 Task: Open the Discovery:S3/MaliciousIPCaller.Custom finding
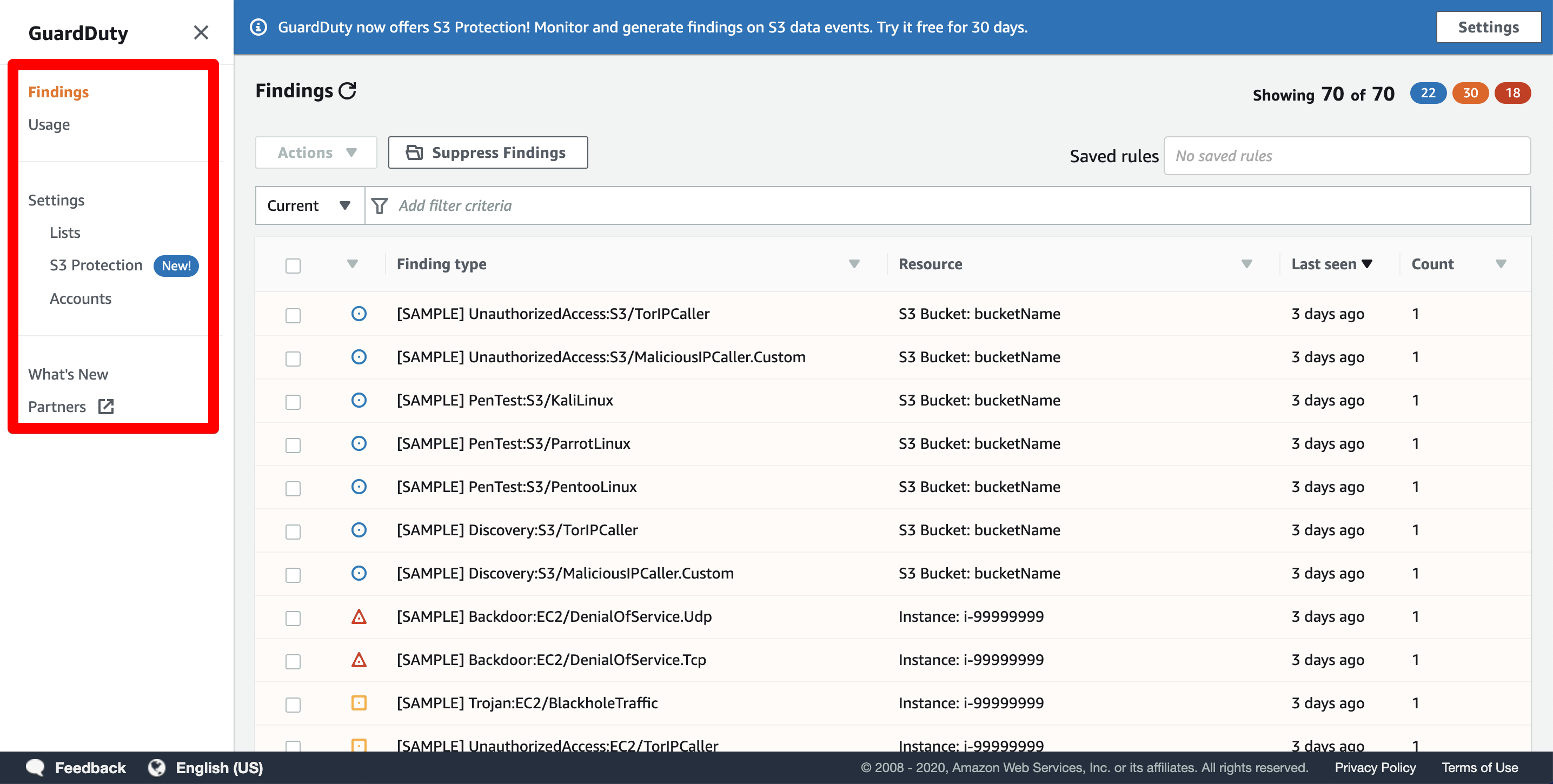coord(565,573)
